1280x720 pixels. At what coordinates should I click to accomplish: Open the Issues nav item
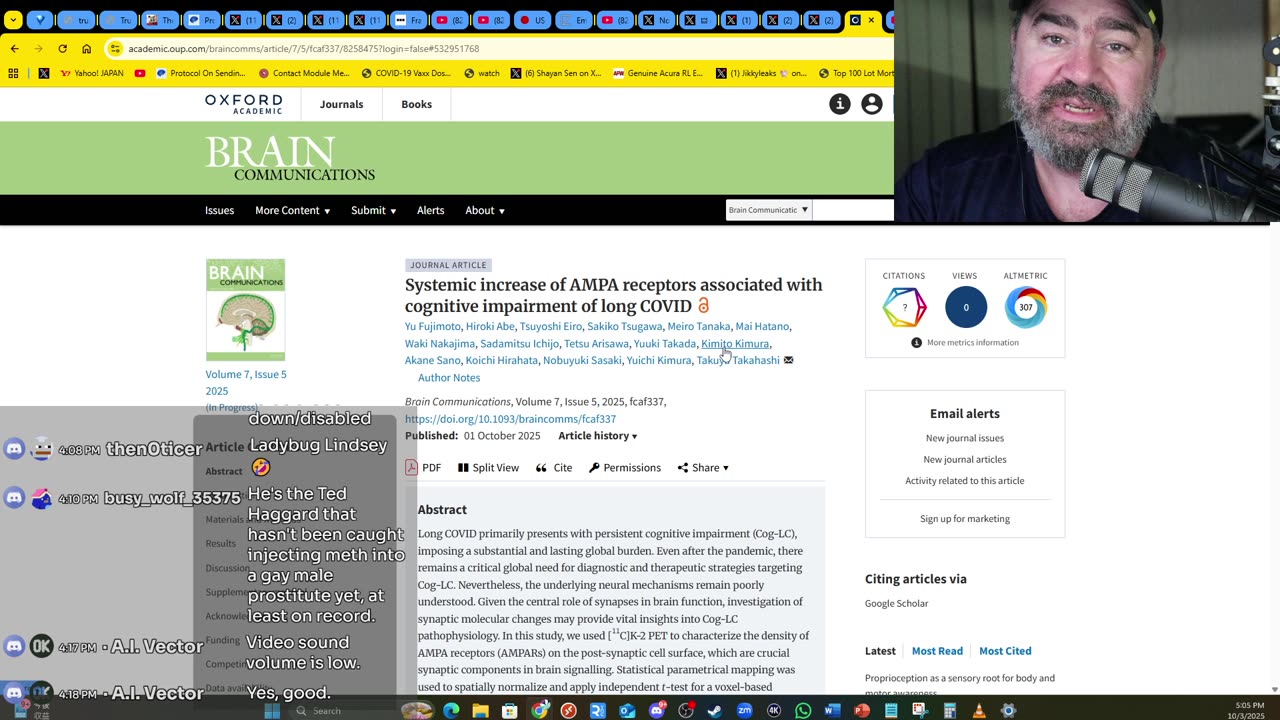tap(219, 210)
